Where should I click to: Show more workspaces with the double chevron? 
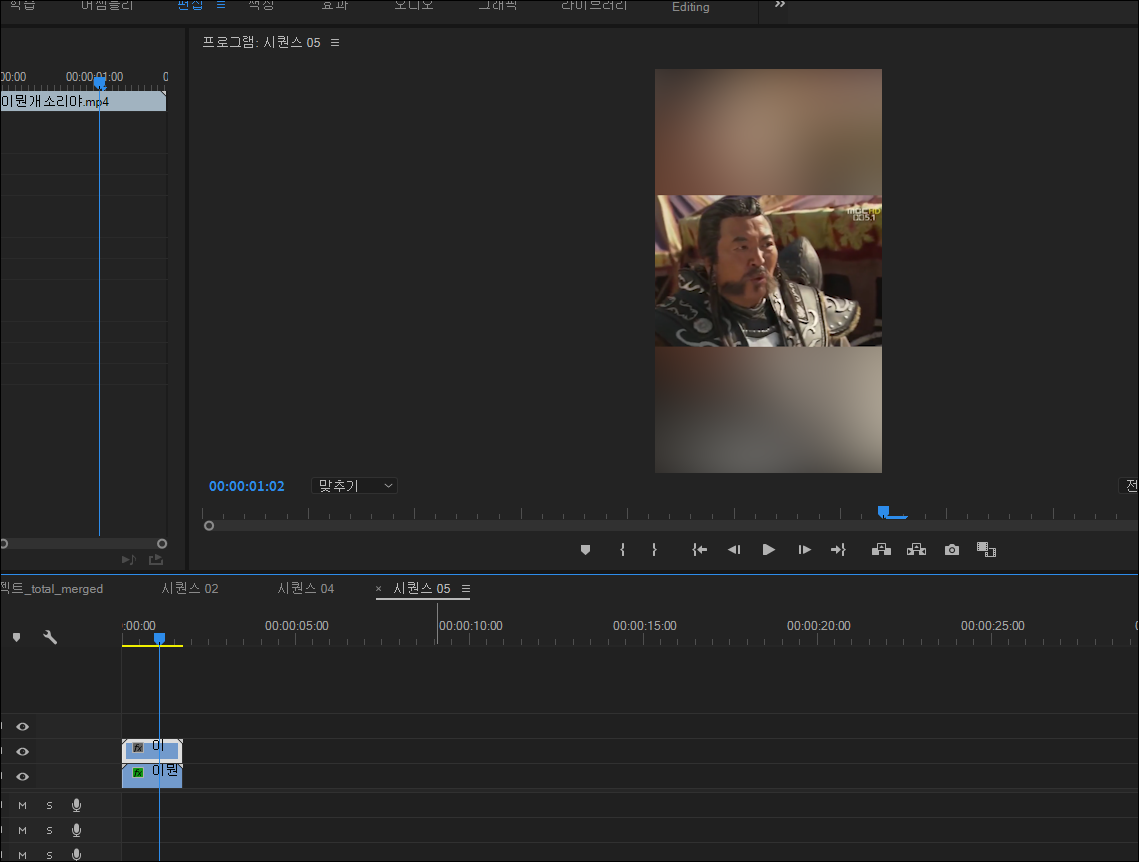click(779, 4)
